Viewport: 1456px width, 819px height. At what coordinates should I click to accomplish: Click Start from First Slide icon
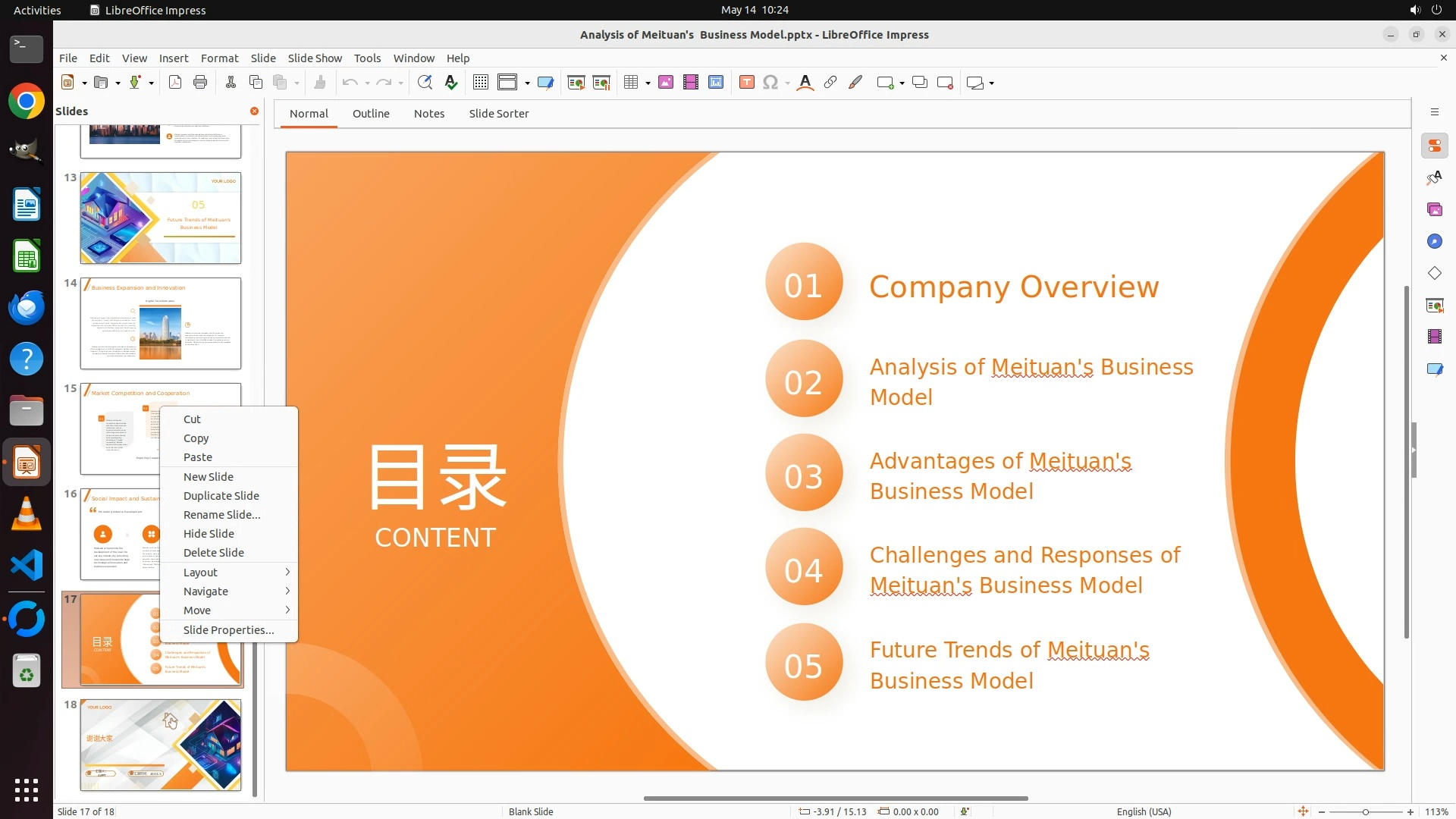click(576, 83)
